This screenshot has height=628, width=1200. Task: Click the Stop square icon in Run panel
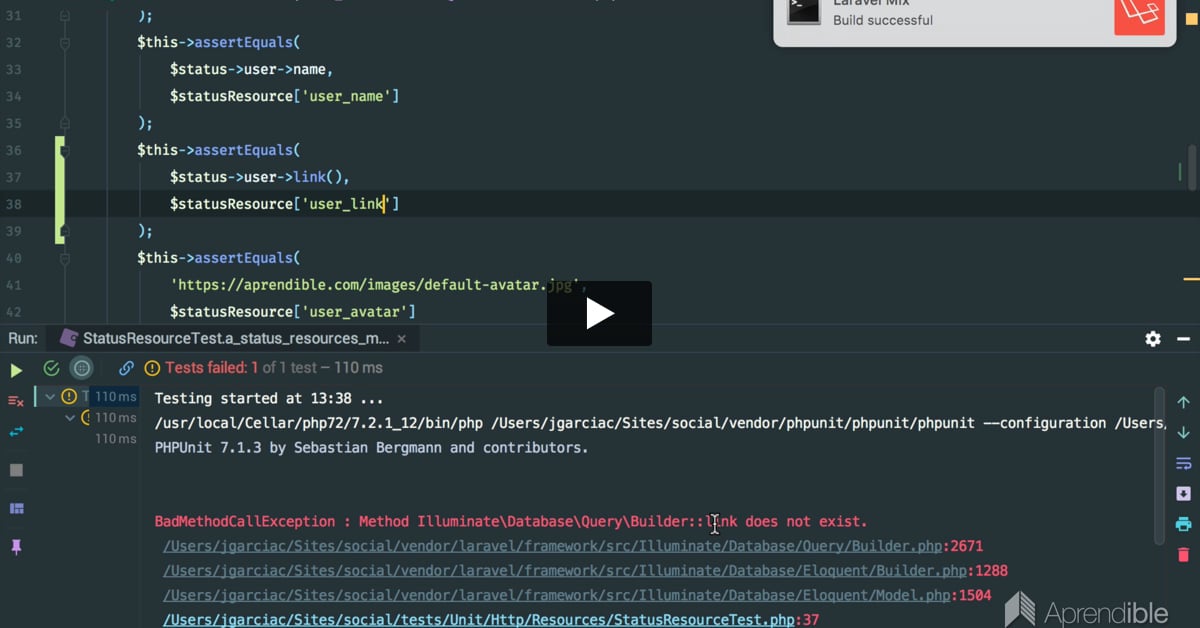(x=16, y=470)
